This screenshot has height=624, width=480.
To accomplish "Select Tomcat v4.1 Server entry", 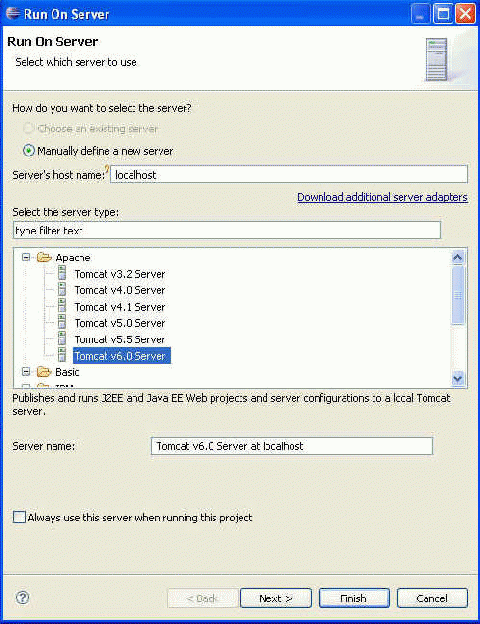I will [x=119, y=307].
